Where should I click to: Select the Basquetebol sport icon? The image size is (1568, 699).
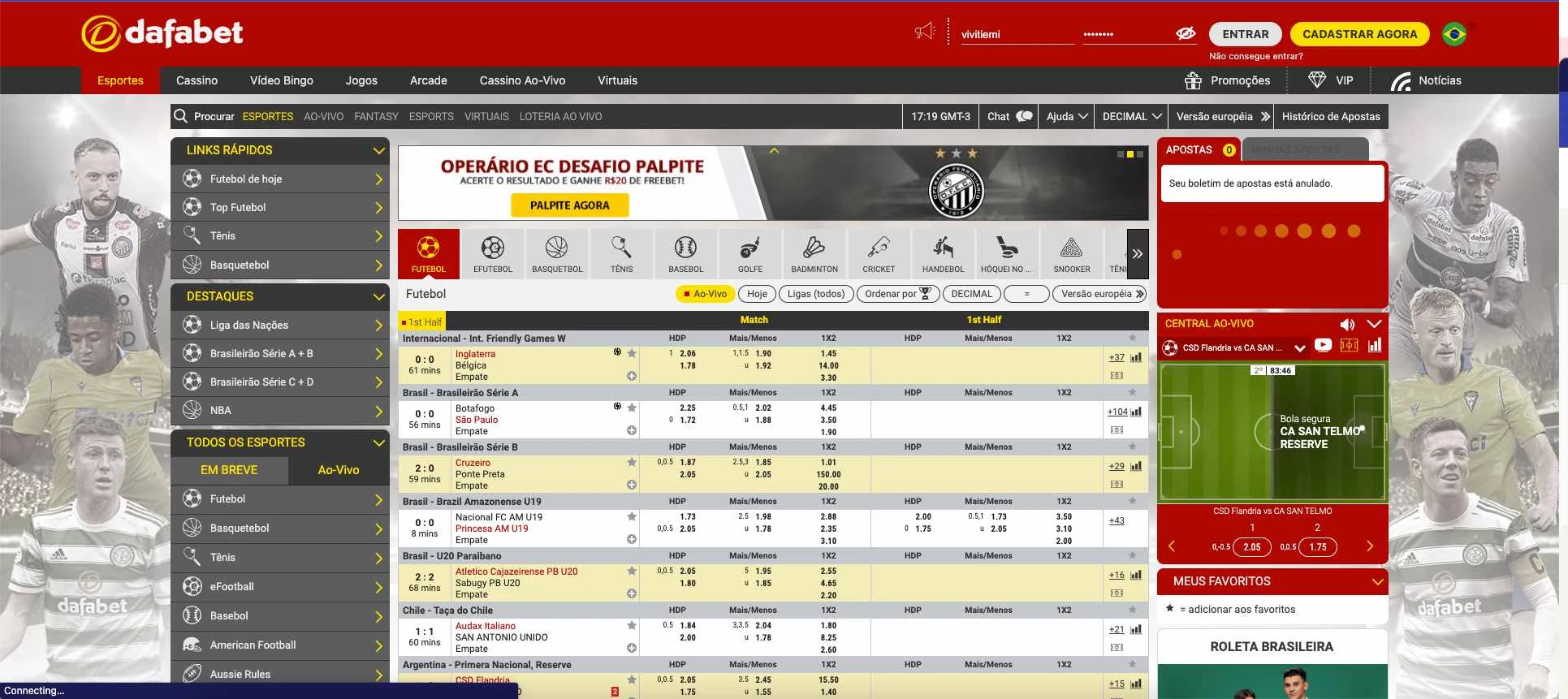click(x=557, y=253)
